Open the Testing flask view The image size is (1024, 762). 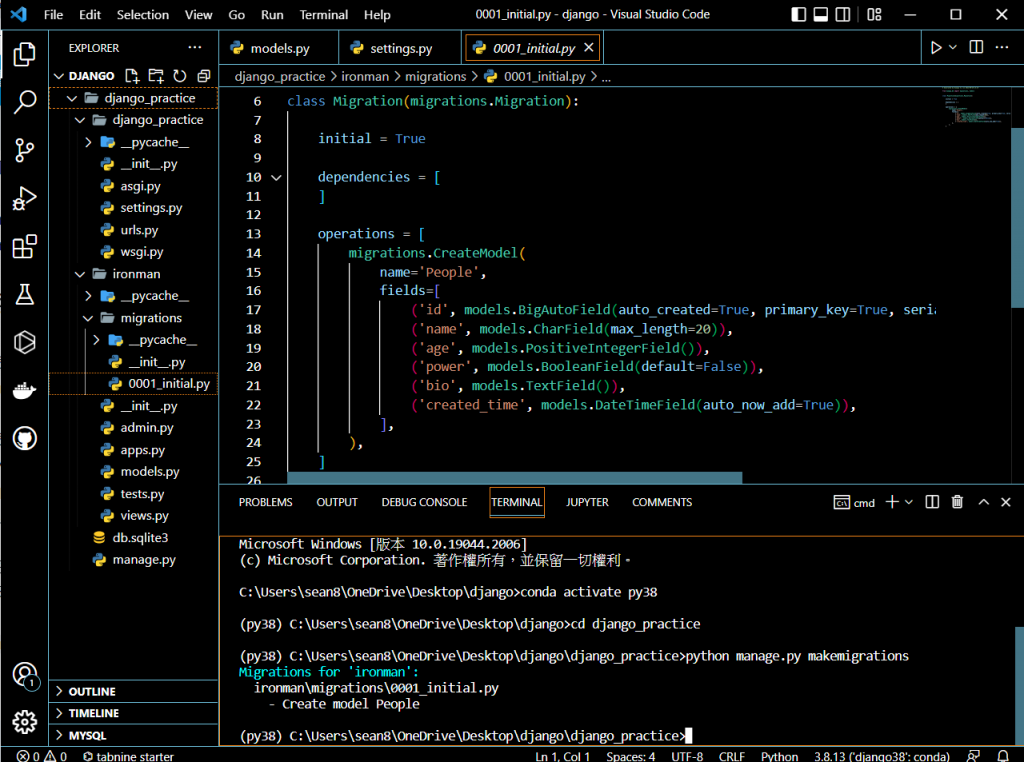[25, 295]
